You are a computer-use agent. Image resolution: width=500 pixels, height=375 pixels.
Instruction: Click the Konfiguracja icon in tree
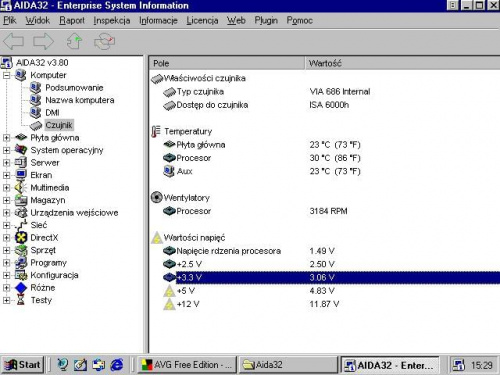point(21,275)
